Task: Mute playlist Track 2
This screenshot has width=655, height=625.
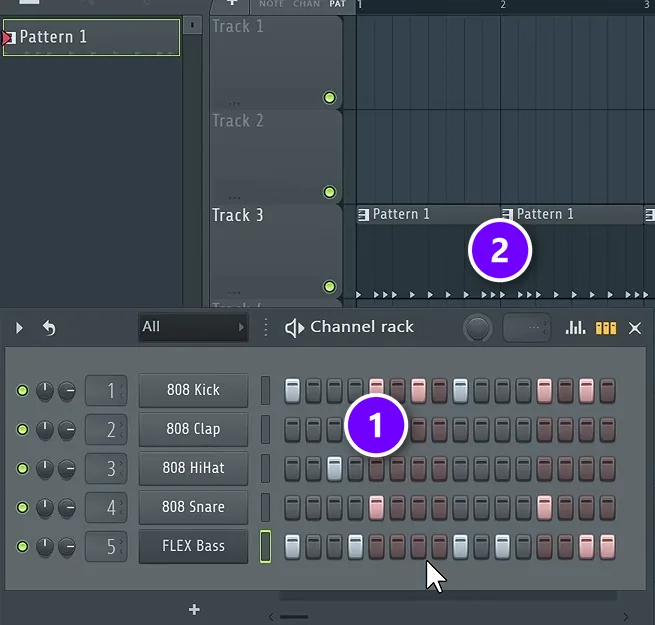Action: tap(329, 192)
